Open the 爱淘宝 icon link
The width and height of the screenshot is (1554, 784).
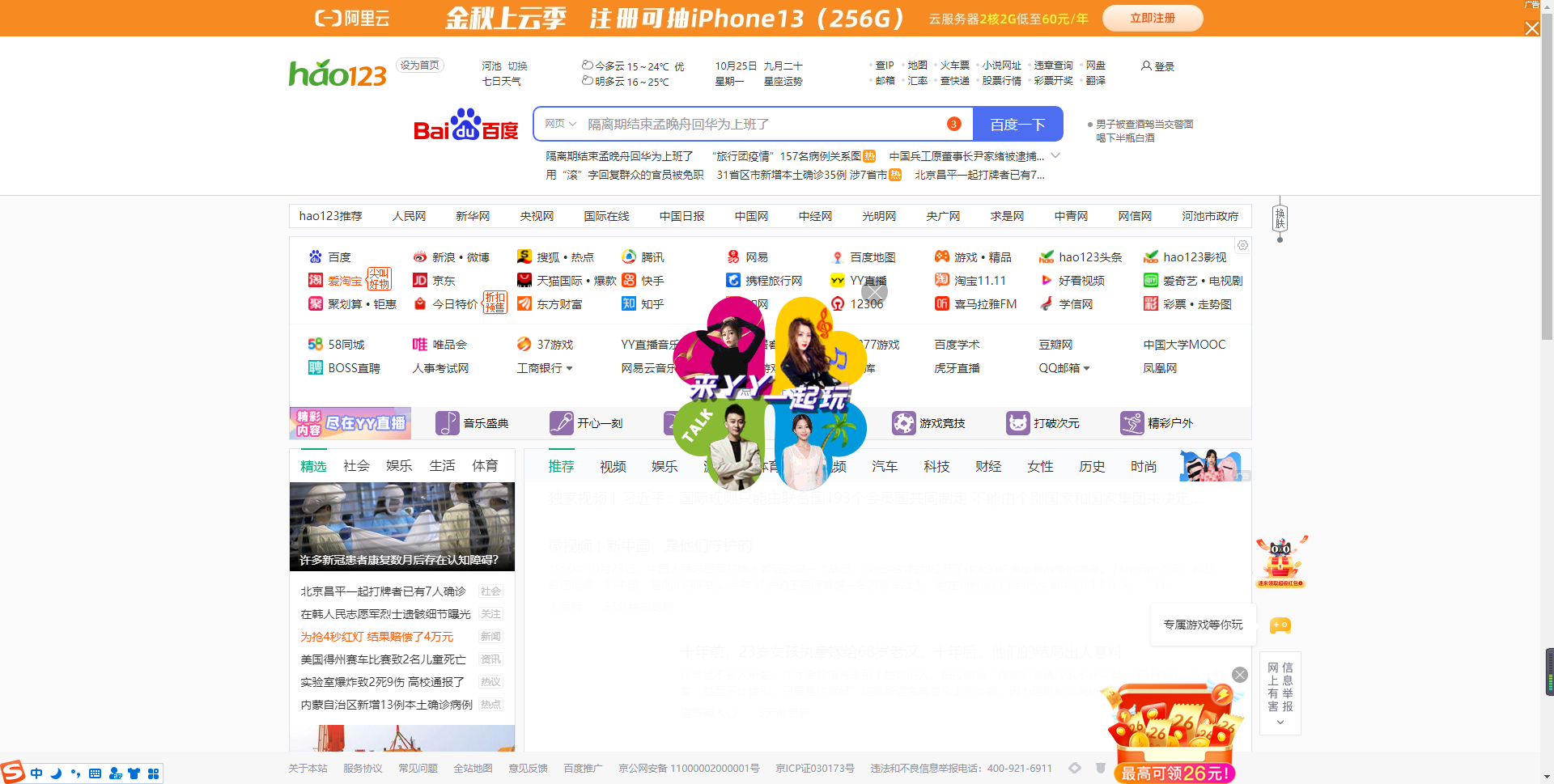(x=315, y=280)
